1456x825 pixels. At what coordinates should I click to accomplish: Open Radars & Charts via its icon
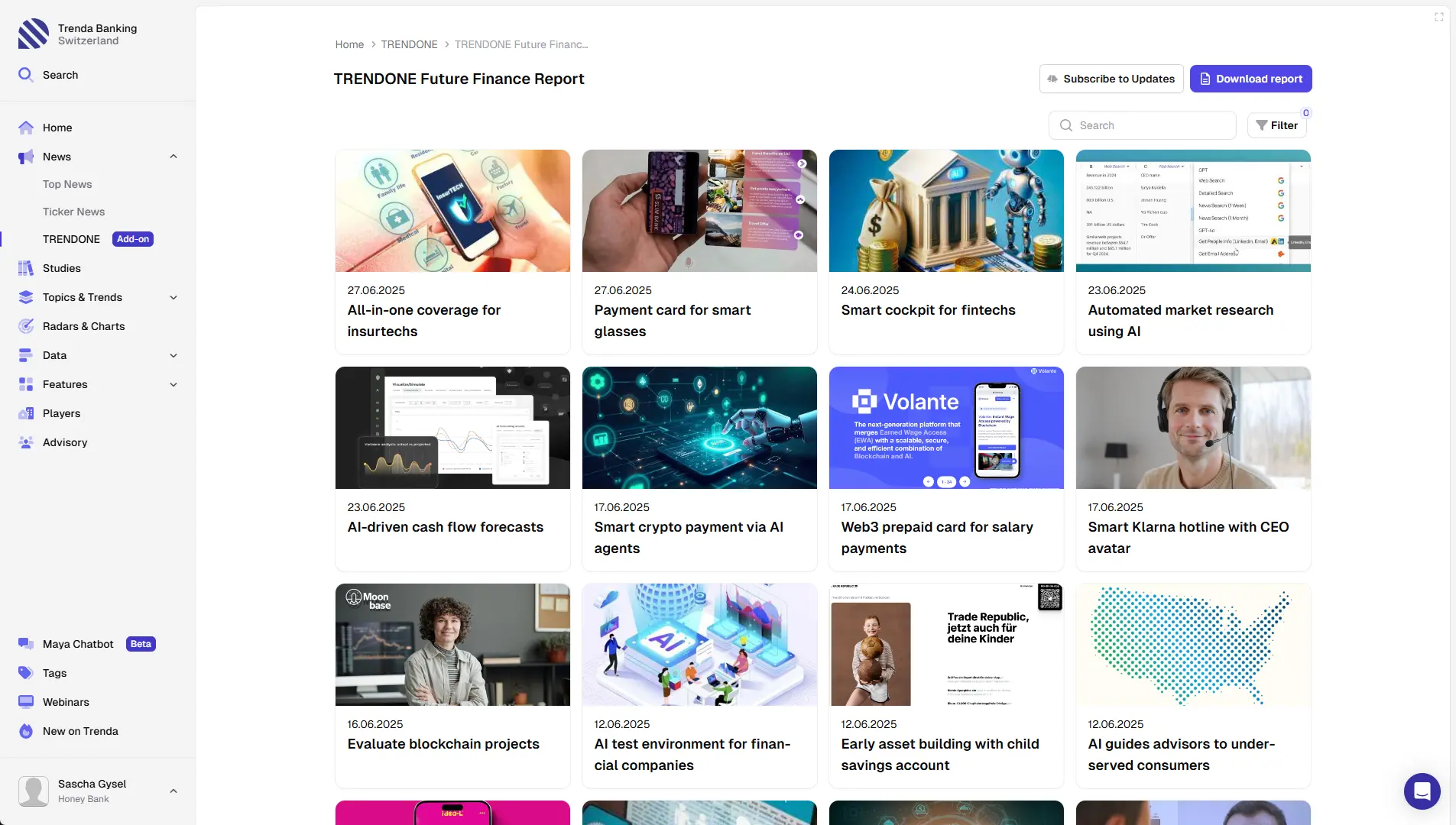click(26, 326)
